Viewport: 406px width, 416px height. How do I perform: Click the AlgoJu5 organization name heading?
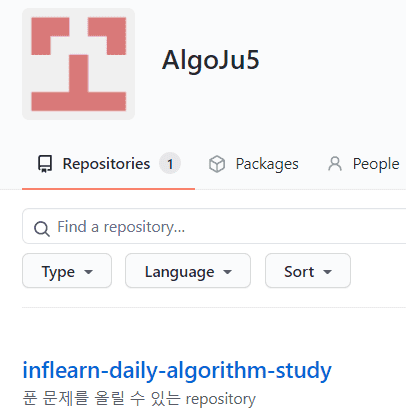click(211, 60)
